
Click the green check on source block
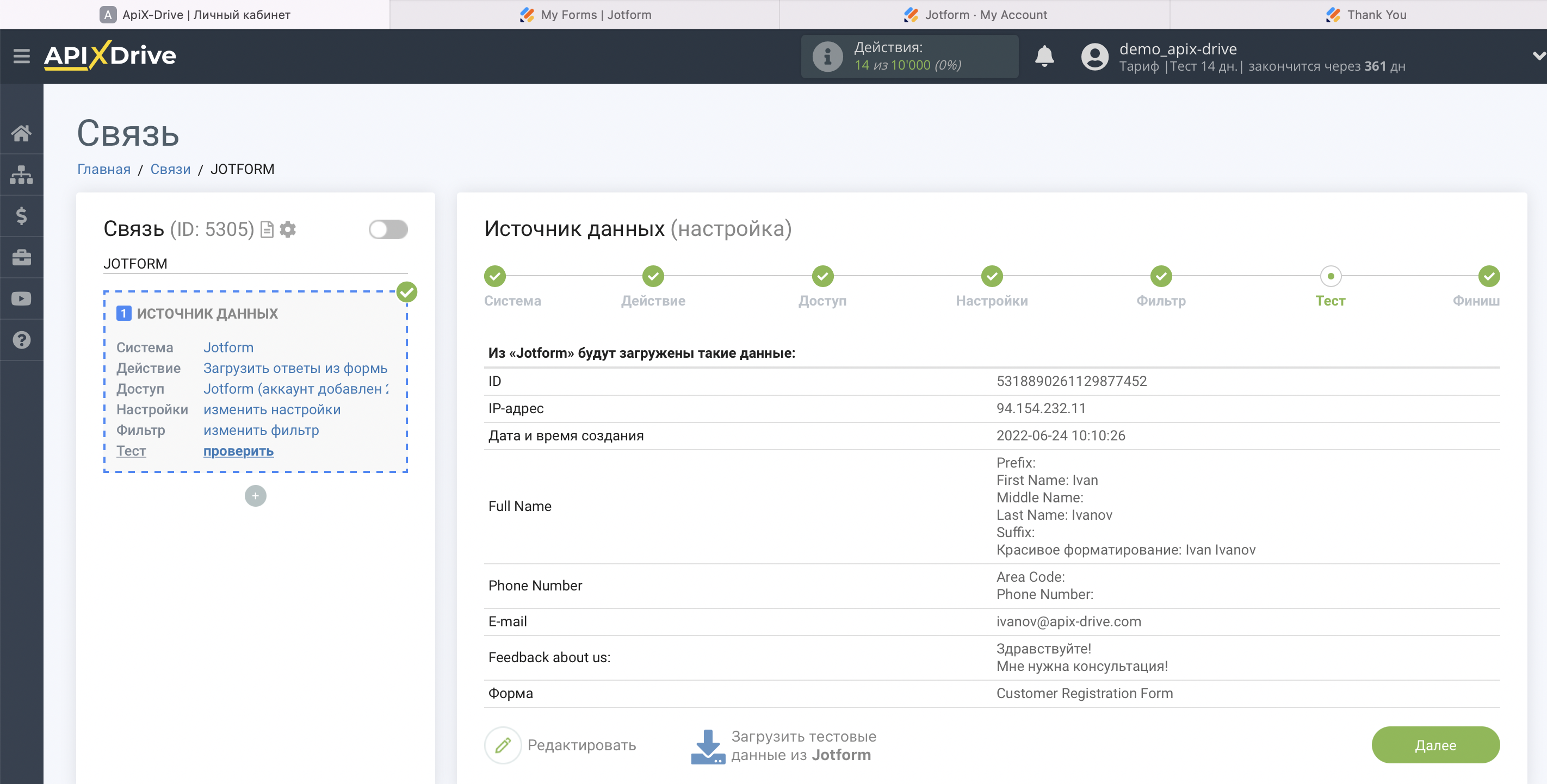pyautogui.click(x=406, y=293)
